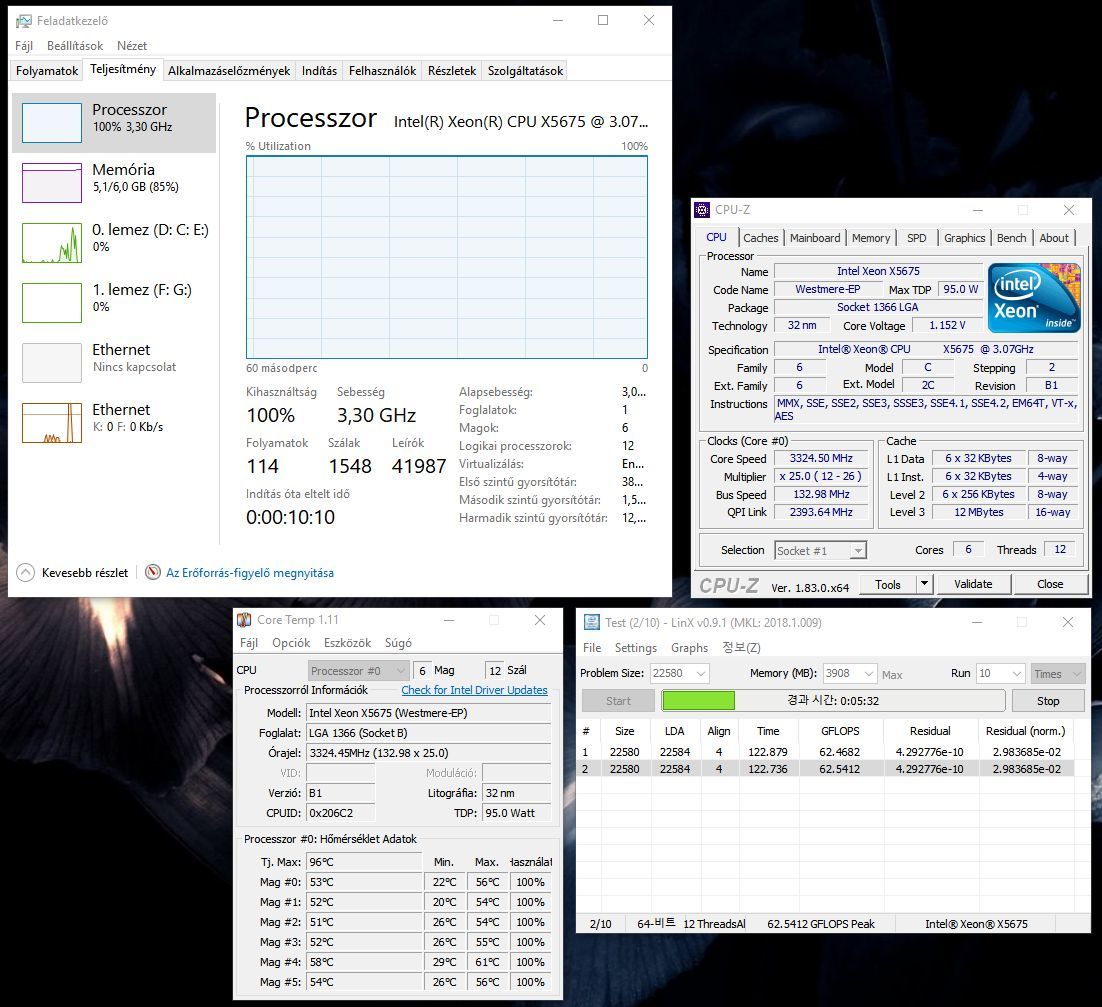1102x1007 pixels.
Task: Open the Nézet menu in Task Manager
Action: [x=132, y=46]
